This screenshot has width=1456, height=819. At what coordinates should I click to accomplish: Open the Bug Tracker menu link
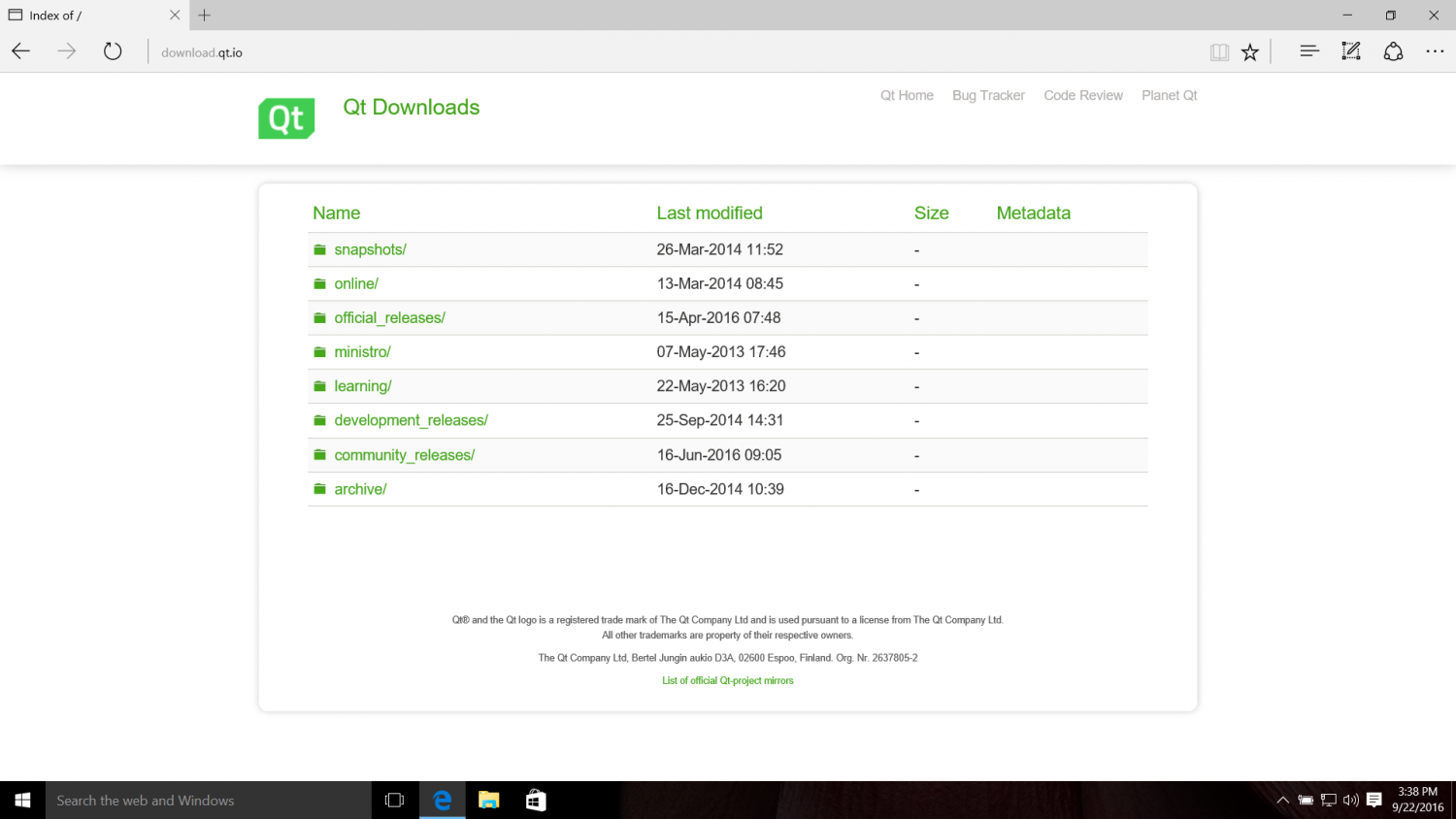988,95
